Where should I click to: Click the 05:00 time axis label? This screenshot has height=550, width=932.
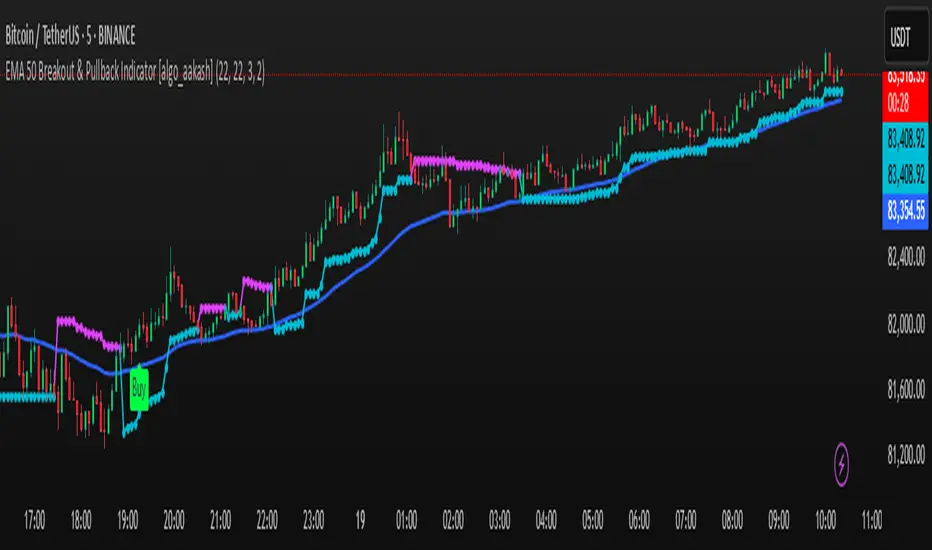593,520
